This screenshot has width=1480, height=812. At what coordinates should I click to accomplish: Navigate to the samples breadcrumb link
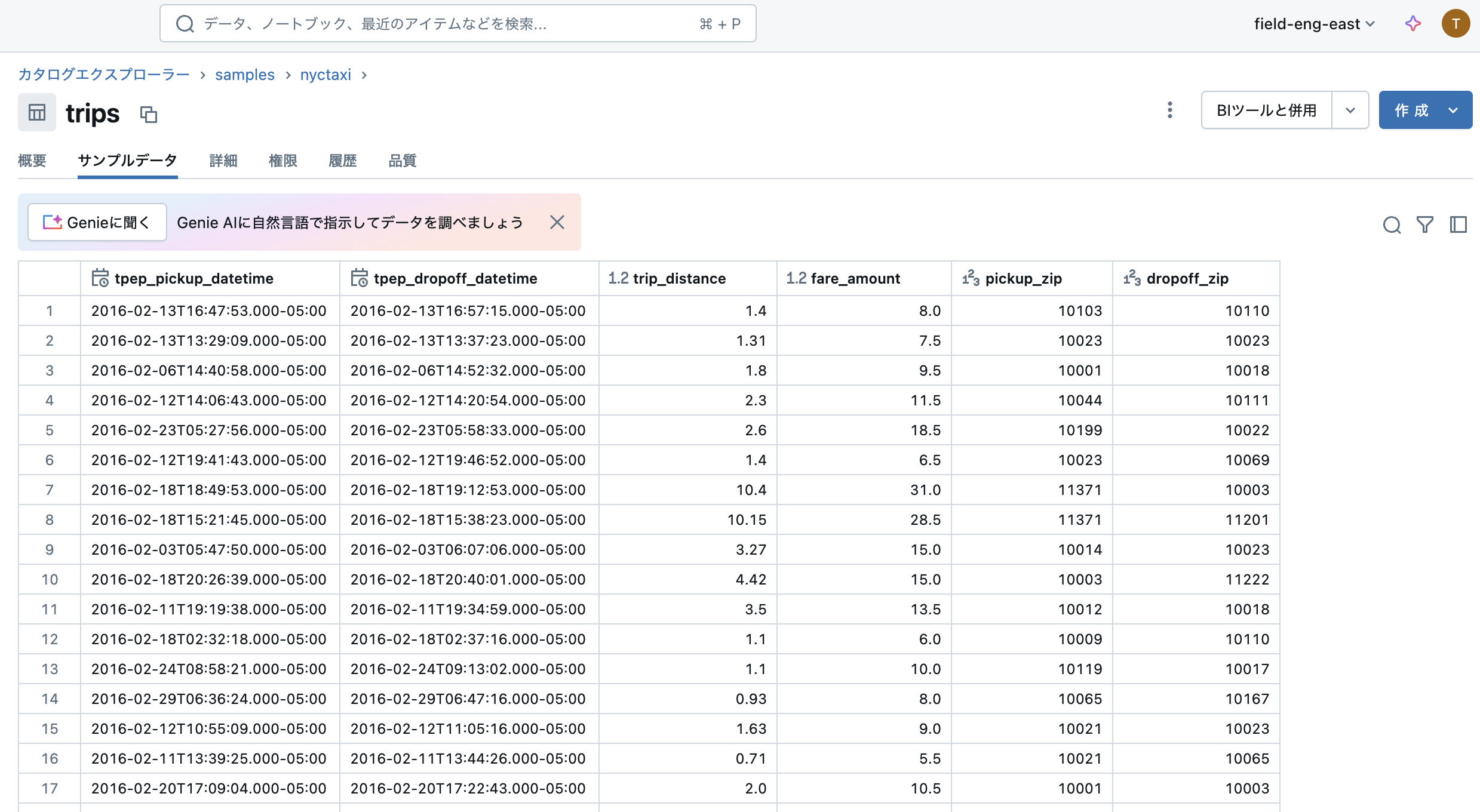tap(244, 75)
